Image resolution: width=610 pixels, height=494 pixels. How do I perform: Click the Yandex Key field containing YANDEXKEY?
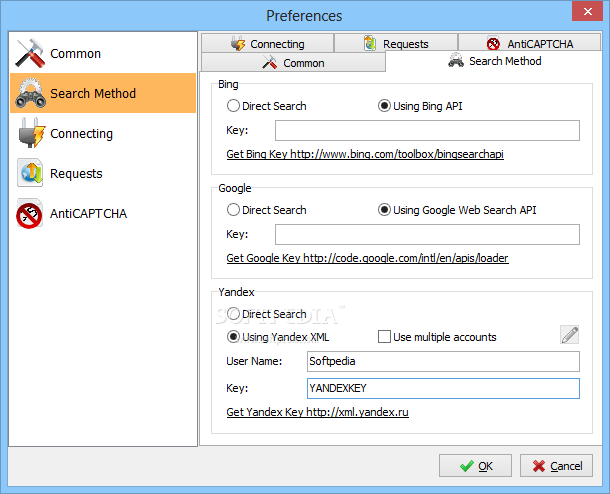(443, 388)
